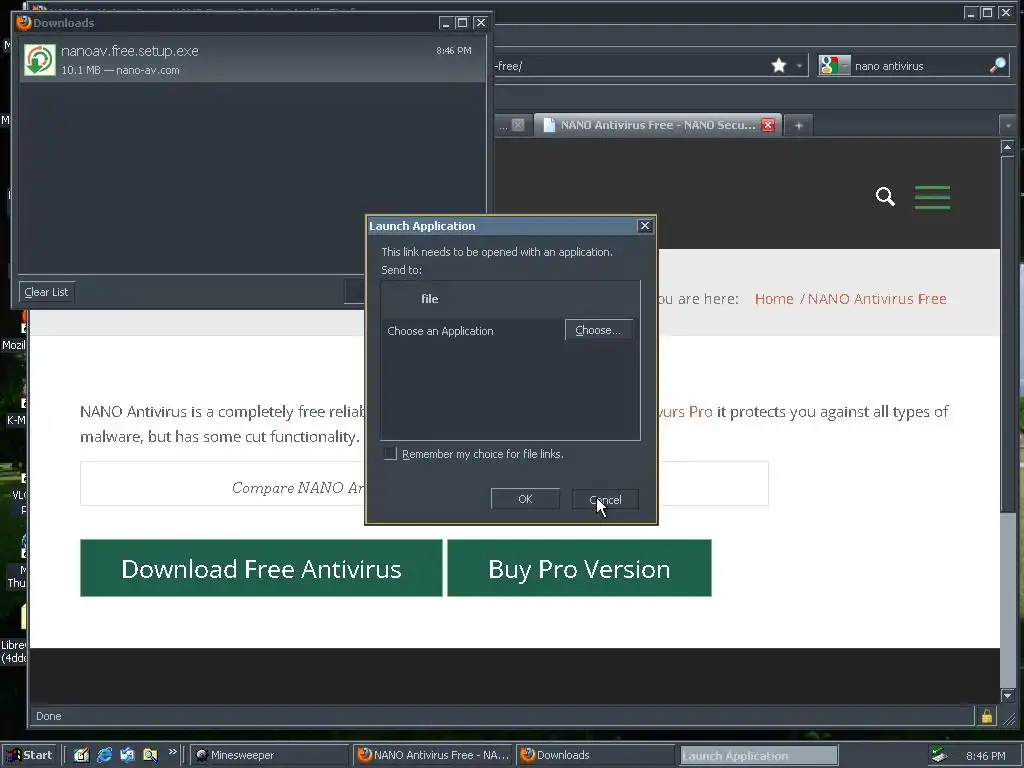Viewport: 1024px width, 768px height.
Task: Maximize the Downloads window
Action: point(462,23)
